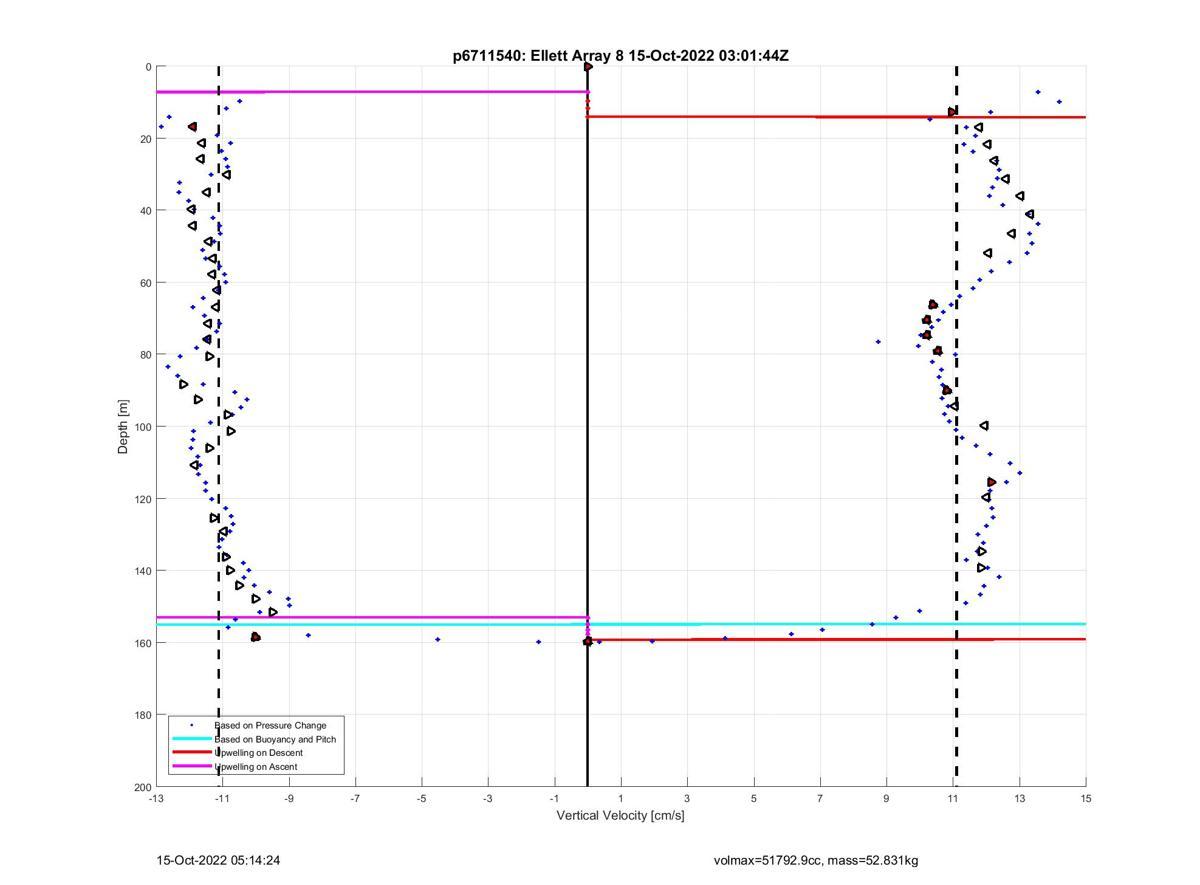Click the depth axis tick label '80'

pyautogui.click(x=145, y=355)
